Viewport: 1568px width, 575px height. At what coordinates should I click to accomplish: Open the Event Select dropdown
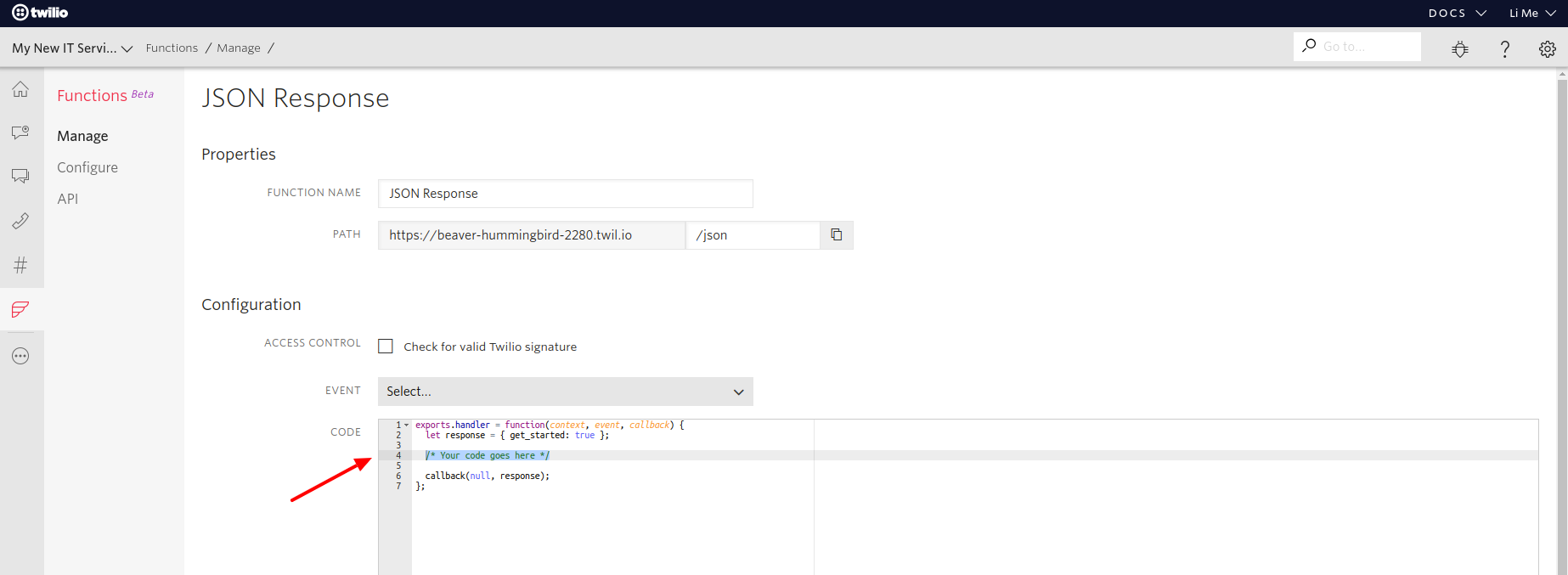[x=566, y=392]
